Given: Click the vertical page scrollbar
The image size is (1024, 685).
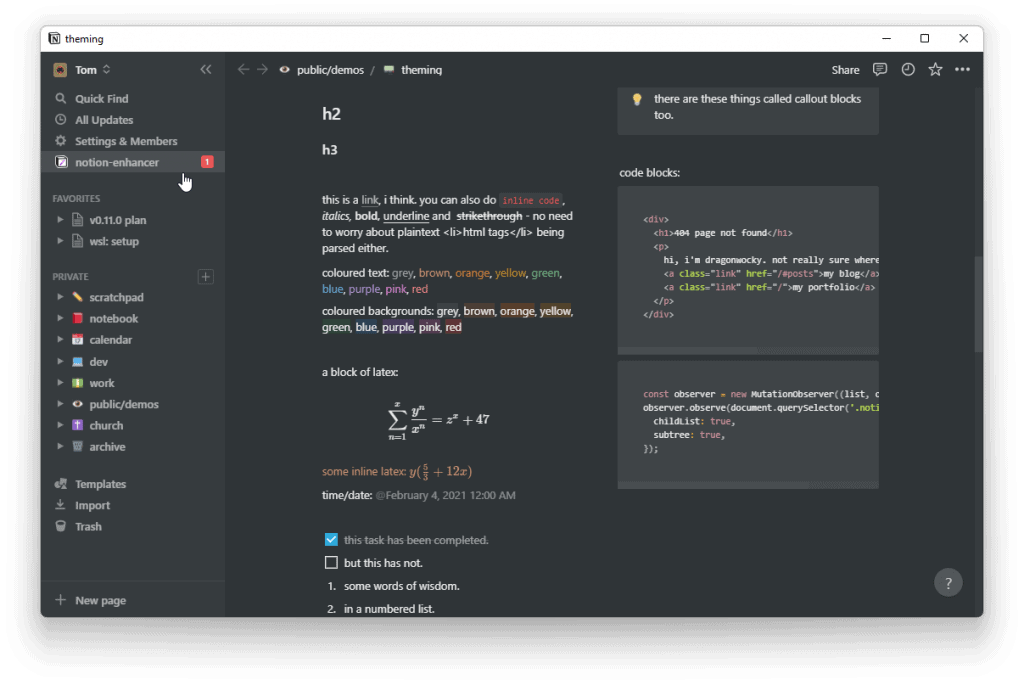Looking at the screenshot, I should tap(978, 302).
